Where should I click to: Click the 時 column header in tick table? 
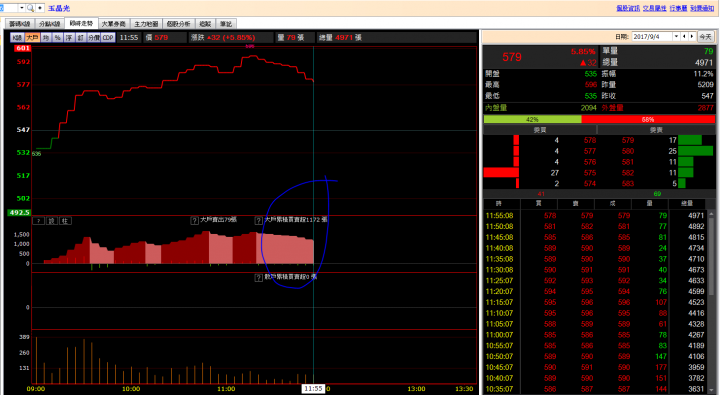499,203
